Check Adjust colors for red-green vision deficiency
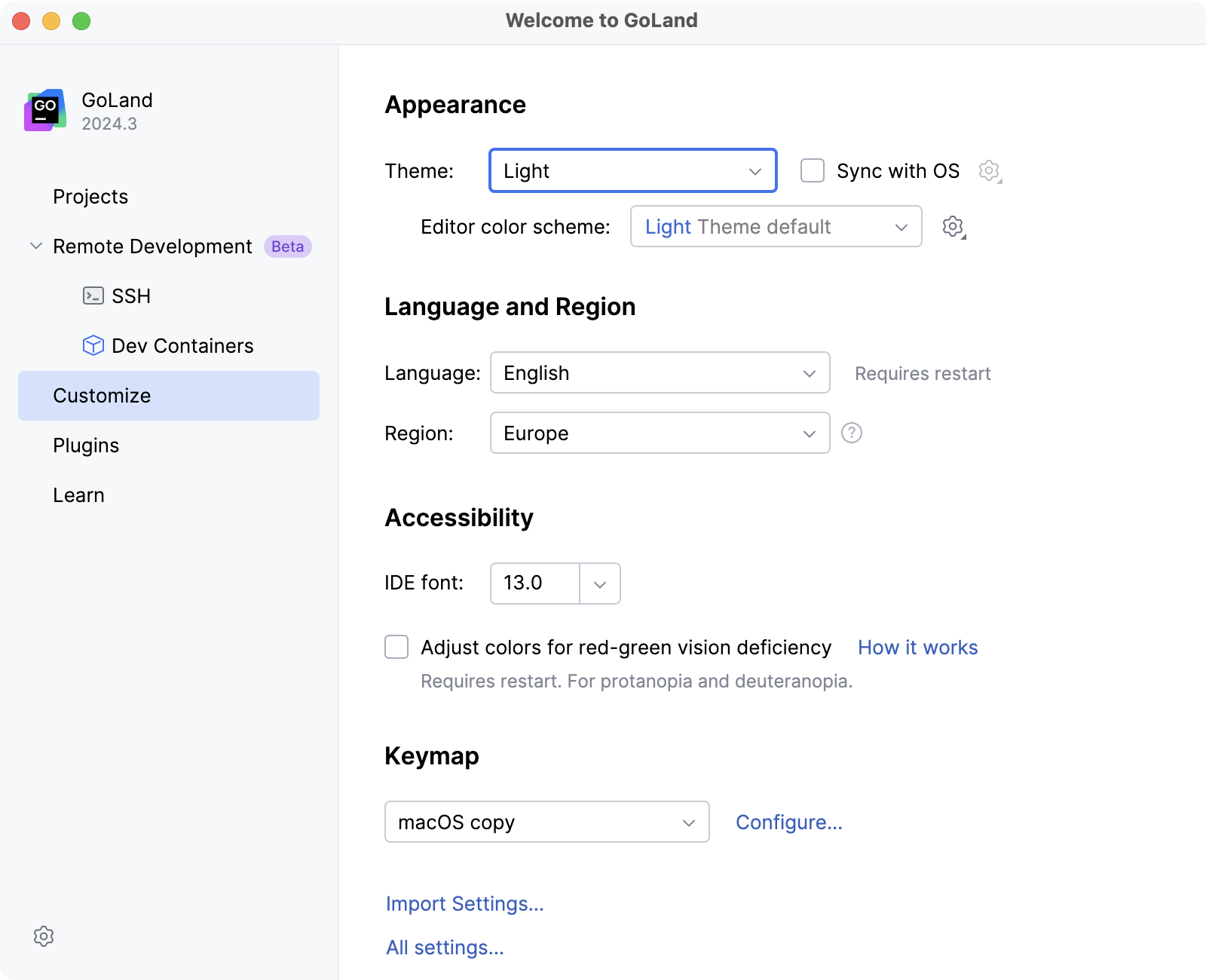 [396, 647]
